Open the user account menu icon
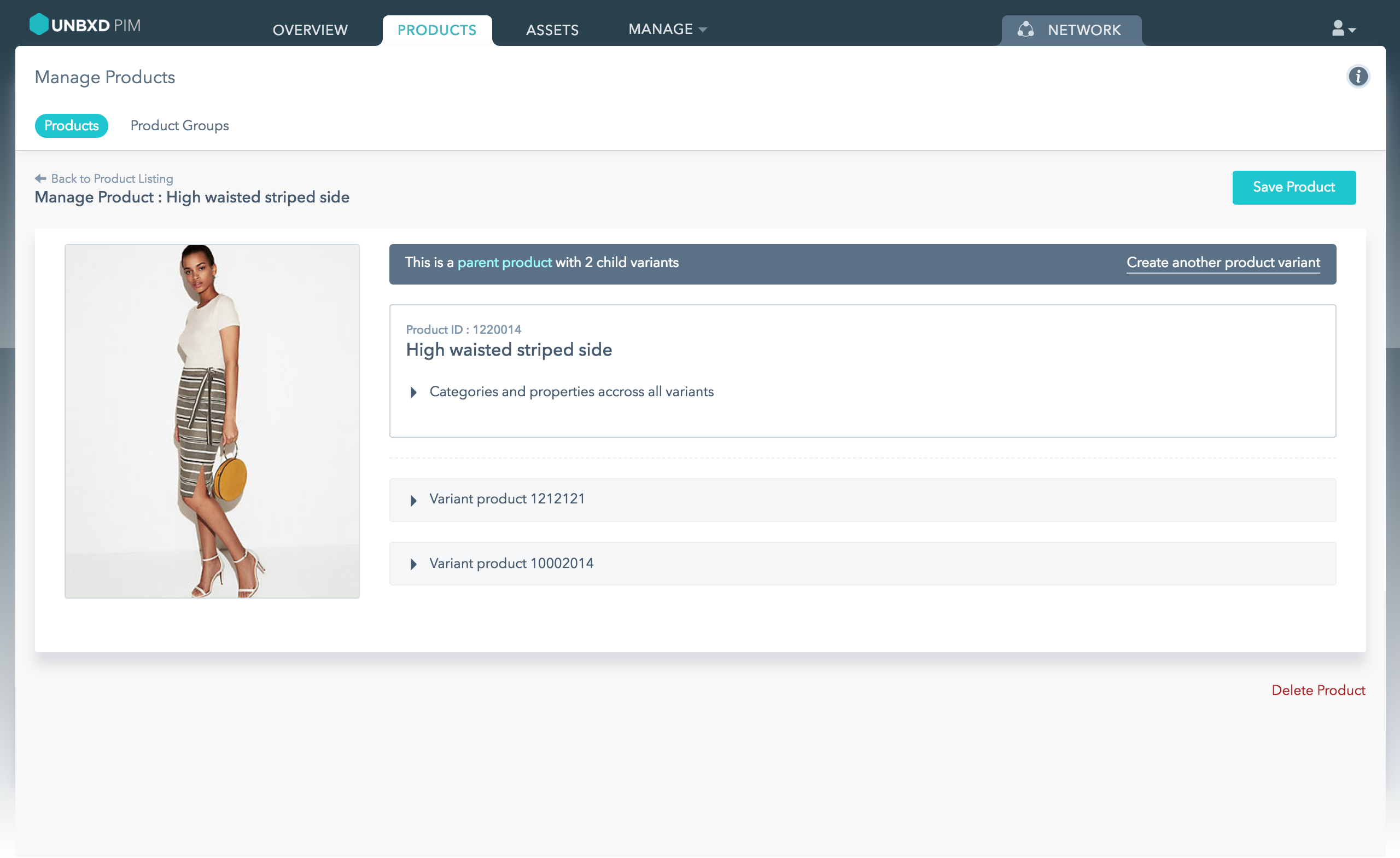 pyautogui.click(x=1343, y=28)
